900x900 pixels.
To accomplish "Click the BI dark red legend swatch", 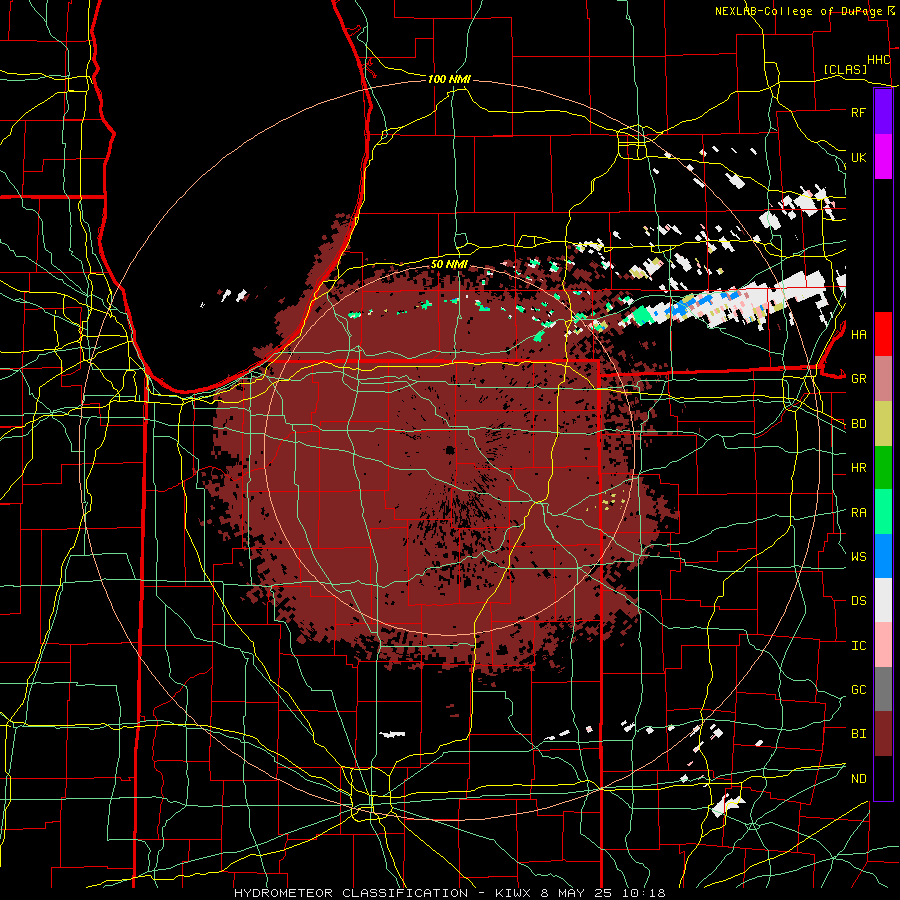I will [x=883, y=734].
